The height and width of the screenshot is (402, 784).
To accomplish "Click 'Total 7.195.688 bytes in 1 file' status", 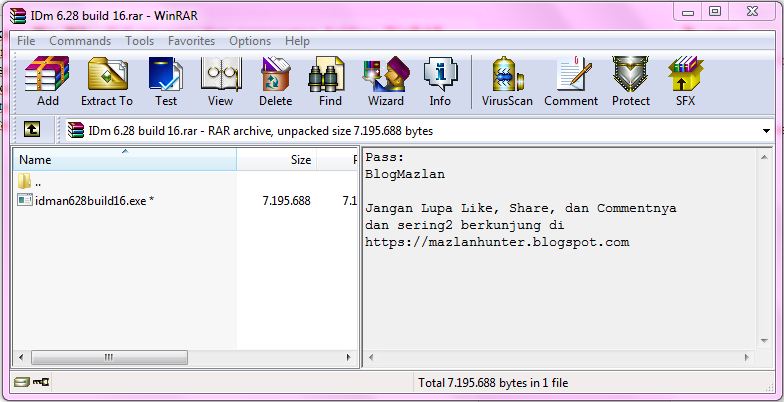I will (493, 383).
